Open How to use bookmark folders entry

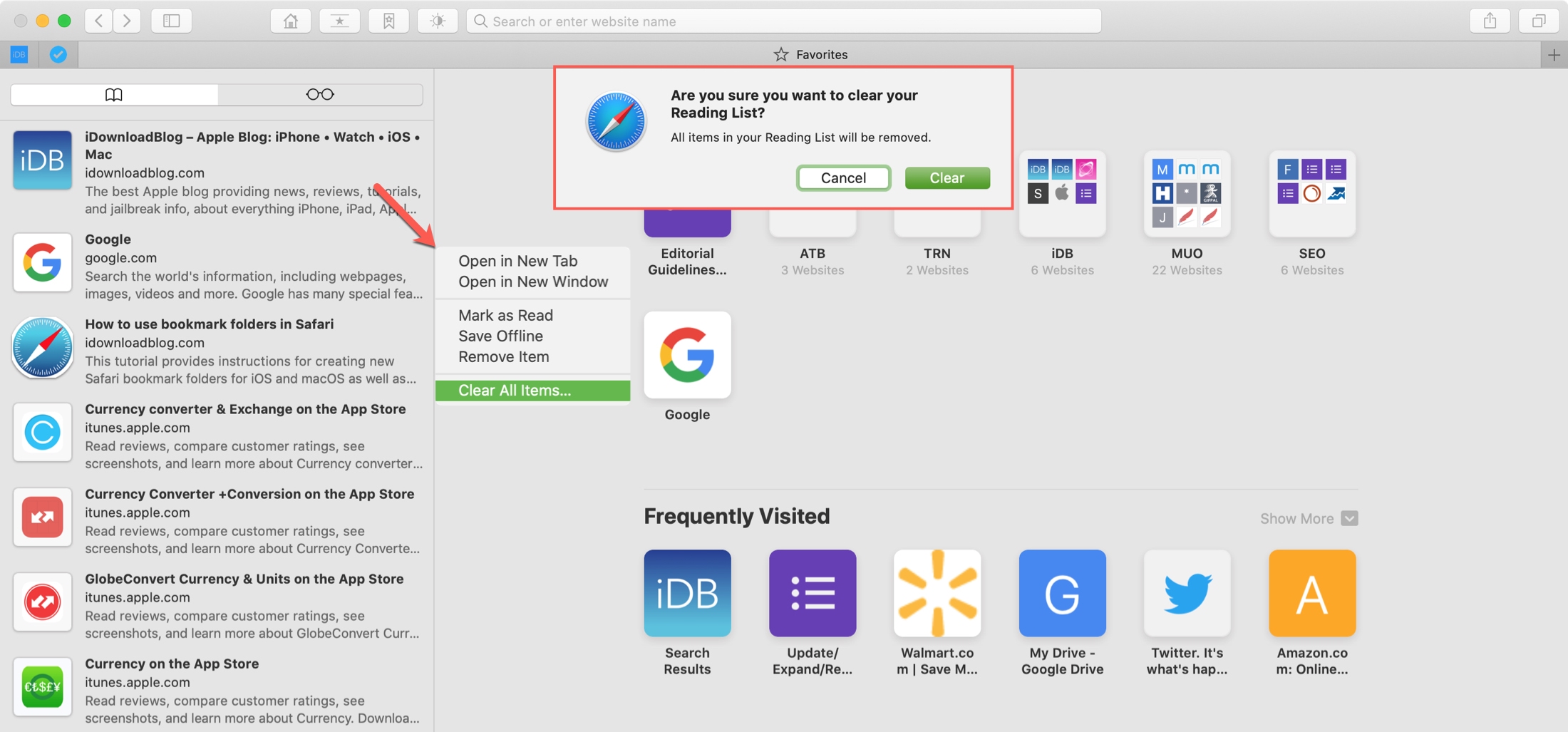point(217,351)
